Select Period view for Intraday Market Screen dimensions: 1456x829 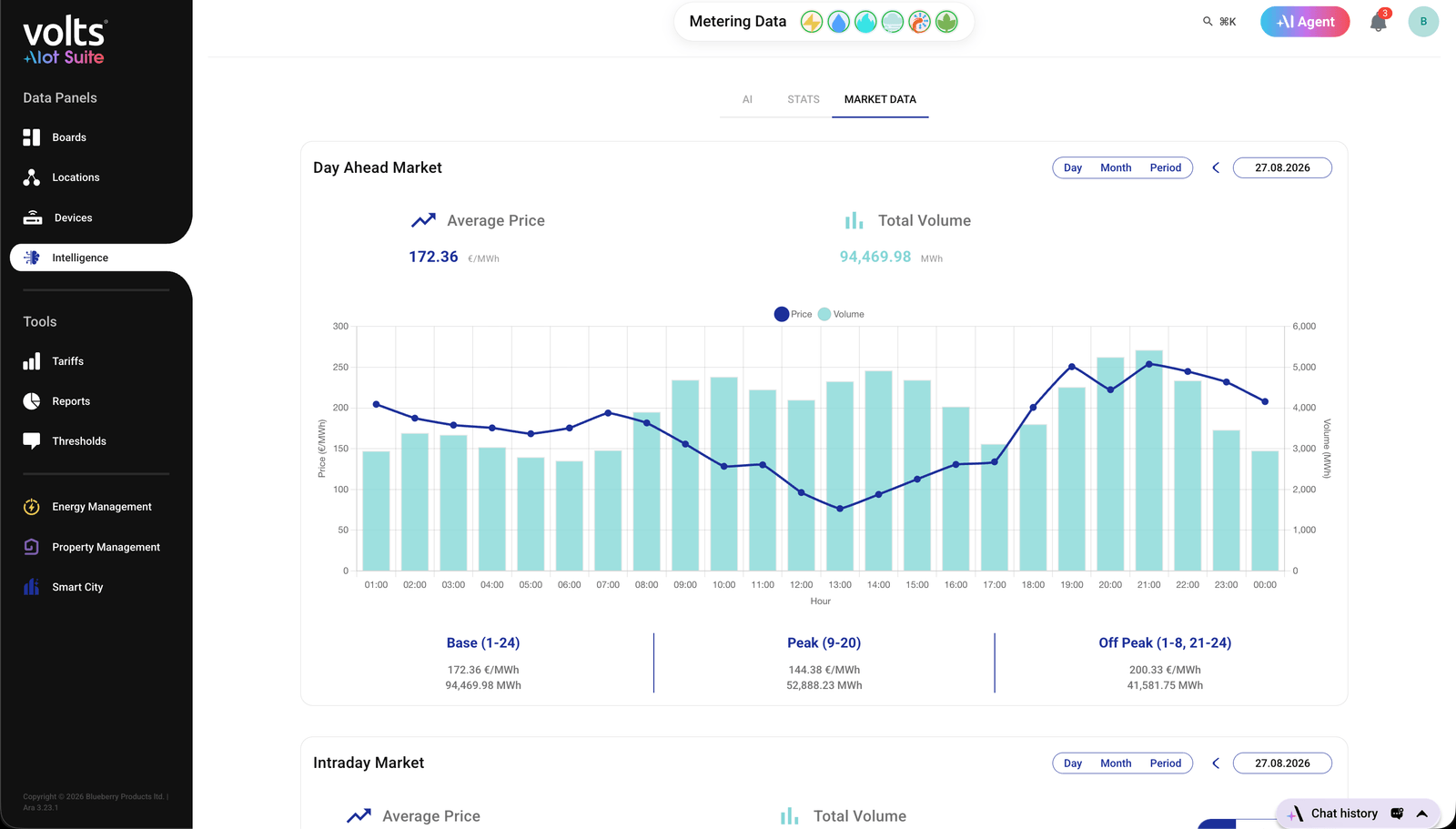1166,763
